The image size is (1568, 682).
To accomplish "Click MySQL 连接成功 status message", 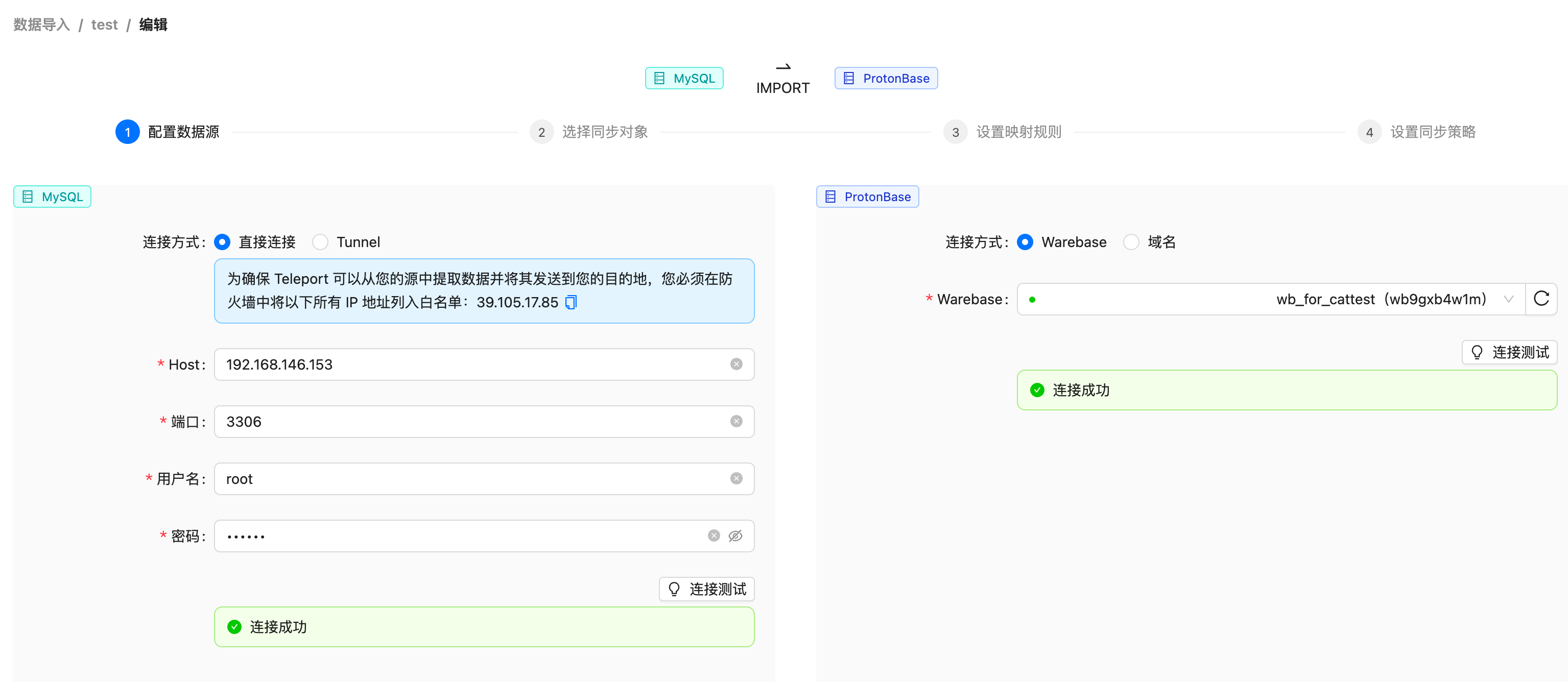I will (484, 627).
